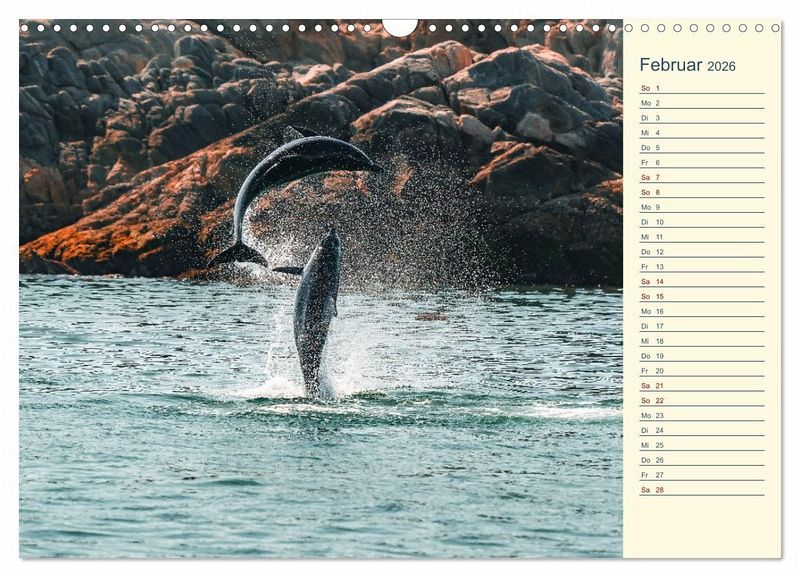Select the 'Mo 2' date row
This screenshot has height=577, width=800.
click(x=702, y=103)
